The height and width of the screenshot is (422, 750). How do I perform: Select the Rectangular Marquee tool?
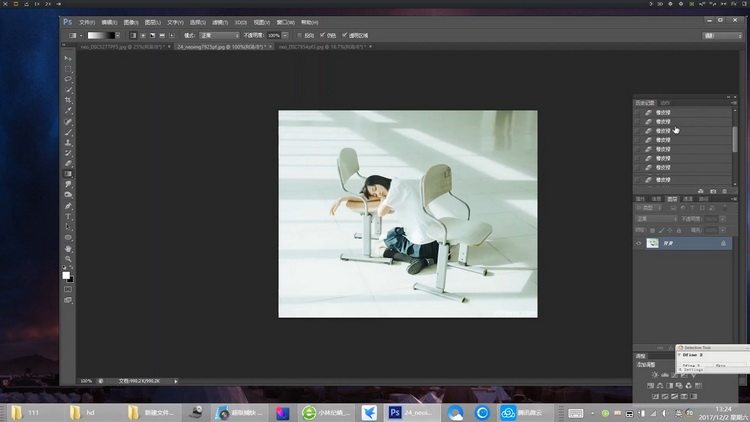tap(68, 69)
